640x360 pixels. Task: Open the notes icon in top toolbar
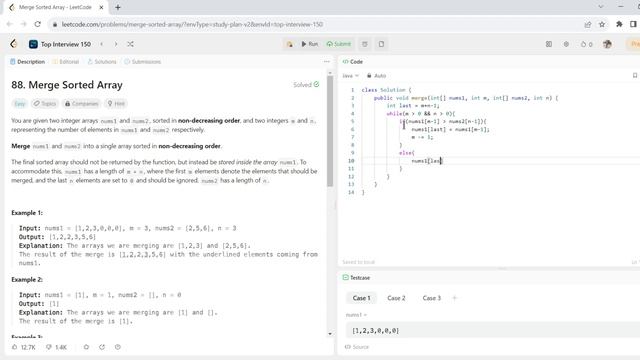click(x=381, y=44)
